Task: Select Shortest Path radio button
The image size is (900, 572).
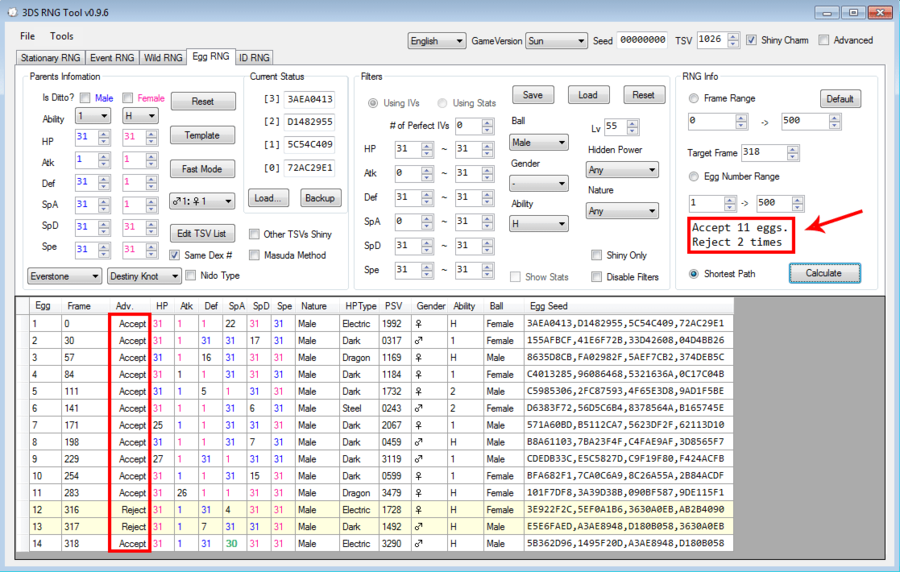Action: pos(693,274)
